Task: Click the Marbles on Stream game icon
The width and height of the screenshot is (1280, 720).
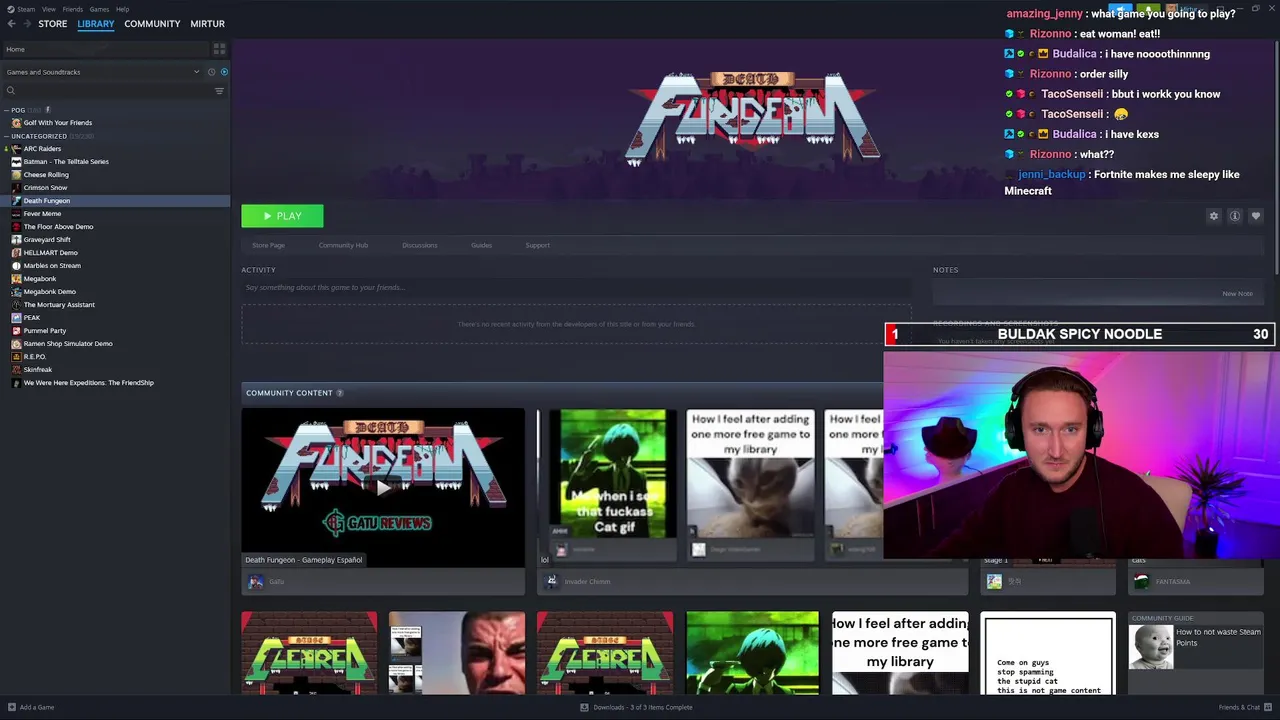Action: (x=16, y=266)
